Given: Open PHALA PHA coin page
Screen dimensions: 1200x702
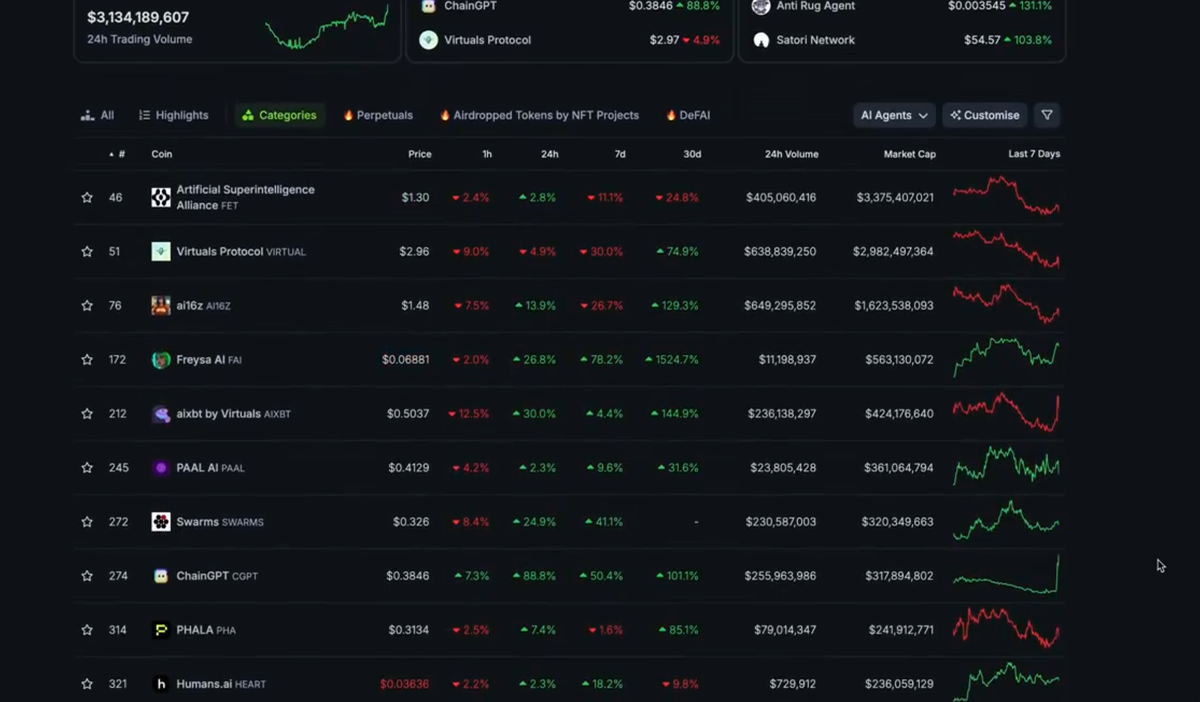Looking at the screenshot, I should (x=206, y=630).
